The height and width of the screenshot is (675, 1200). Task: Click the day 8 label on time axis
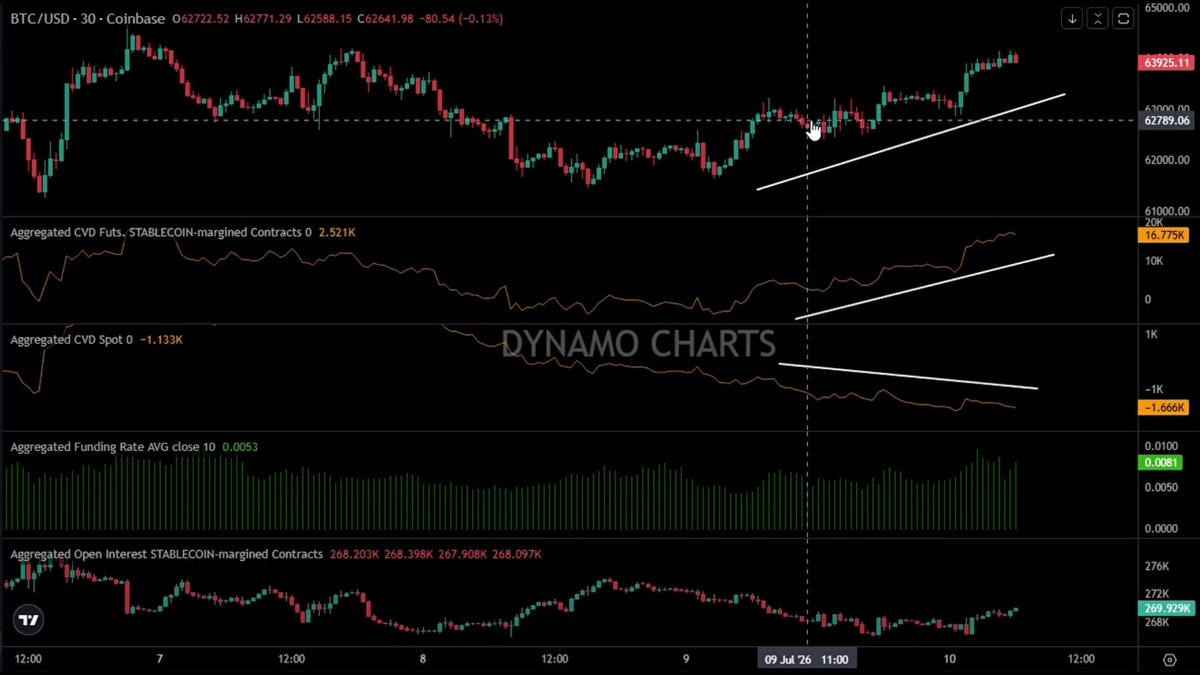pyautogui.click(x=423, y=660)
